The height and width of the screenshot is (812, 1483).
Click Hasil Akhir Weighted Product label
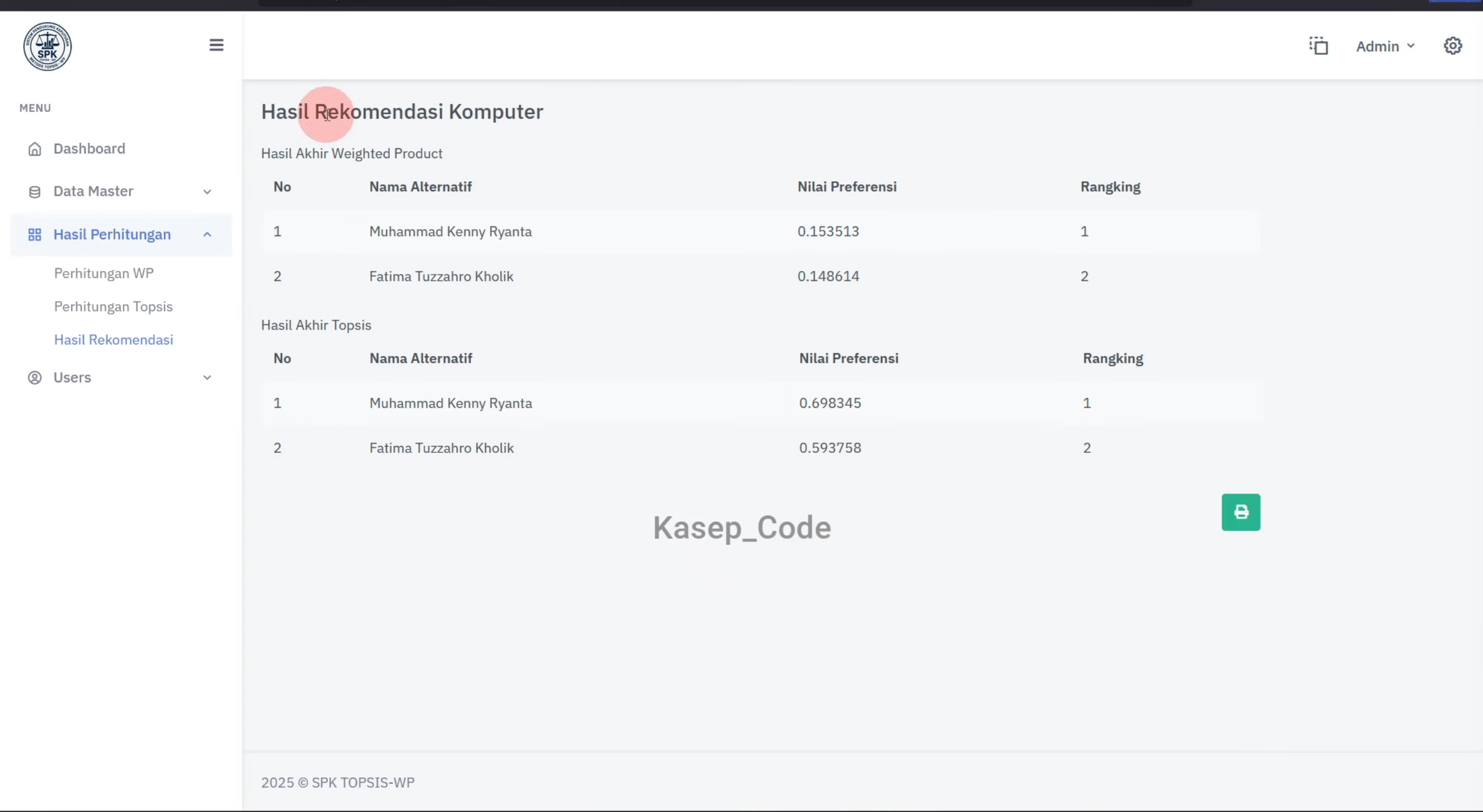(x=352, y=153)
